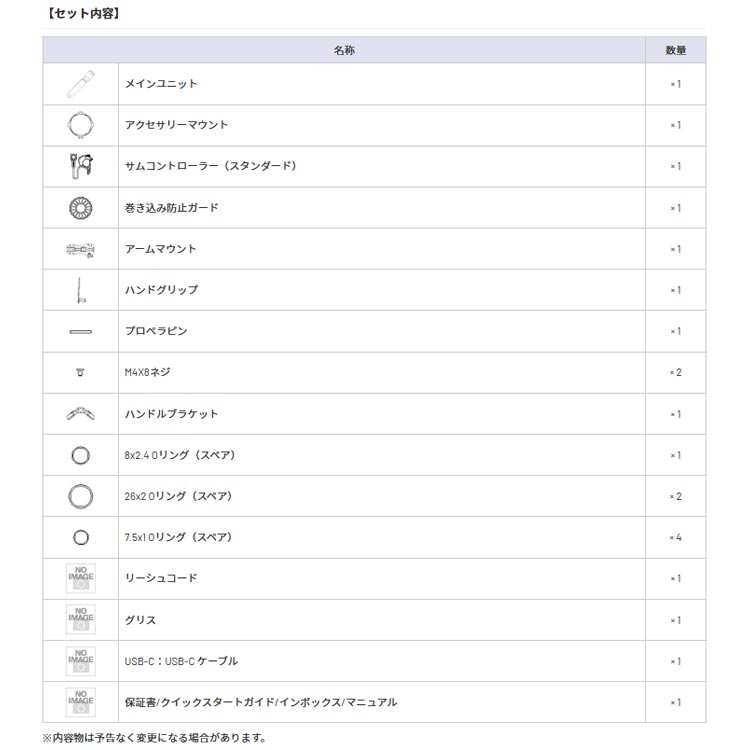Click the USB-C cable NO IMAGE thumbnail
750x750 pixels.
coord(80,661)
